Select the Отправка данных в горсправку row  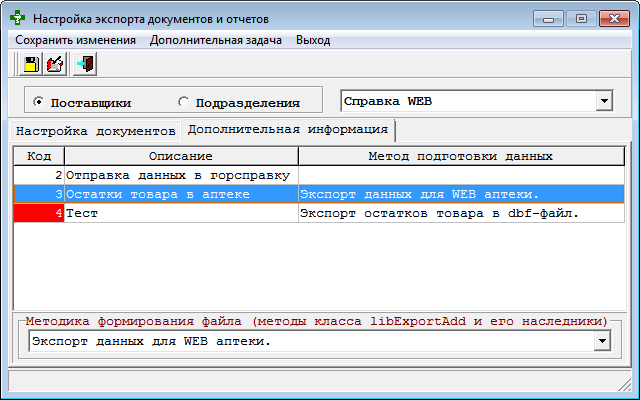tap(178, 175)
